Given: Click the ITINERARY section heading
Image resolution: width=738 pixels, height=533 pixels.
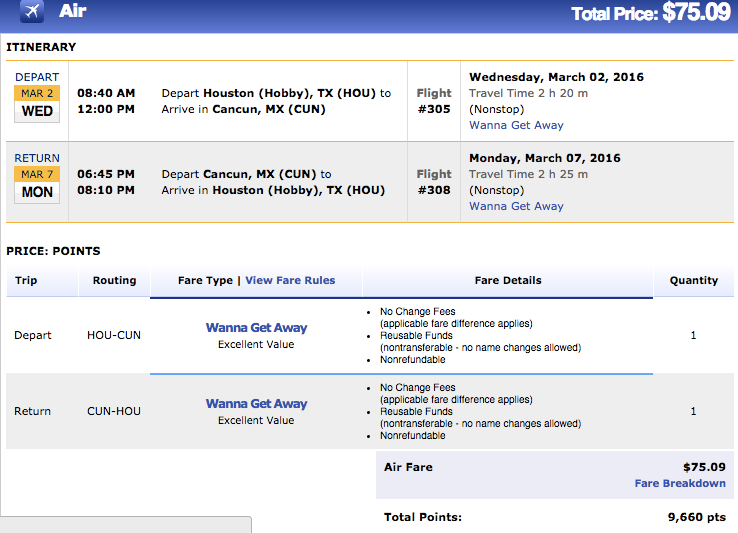Looking at the screenshot, I should tap(41, 47).
